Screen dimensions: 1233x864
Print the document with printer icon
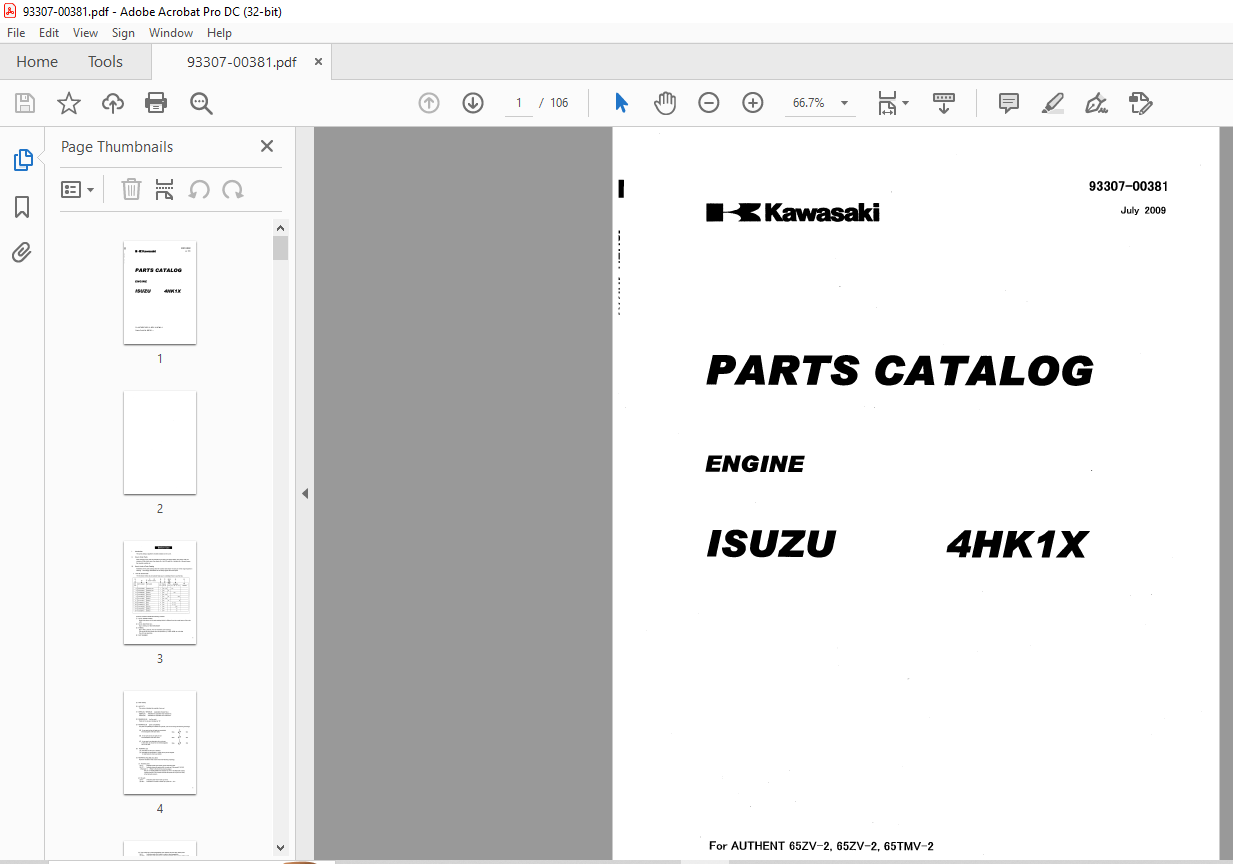156,103
